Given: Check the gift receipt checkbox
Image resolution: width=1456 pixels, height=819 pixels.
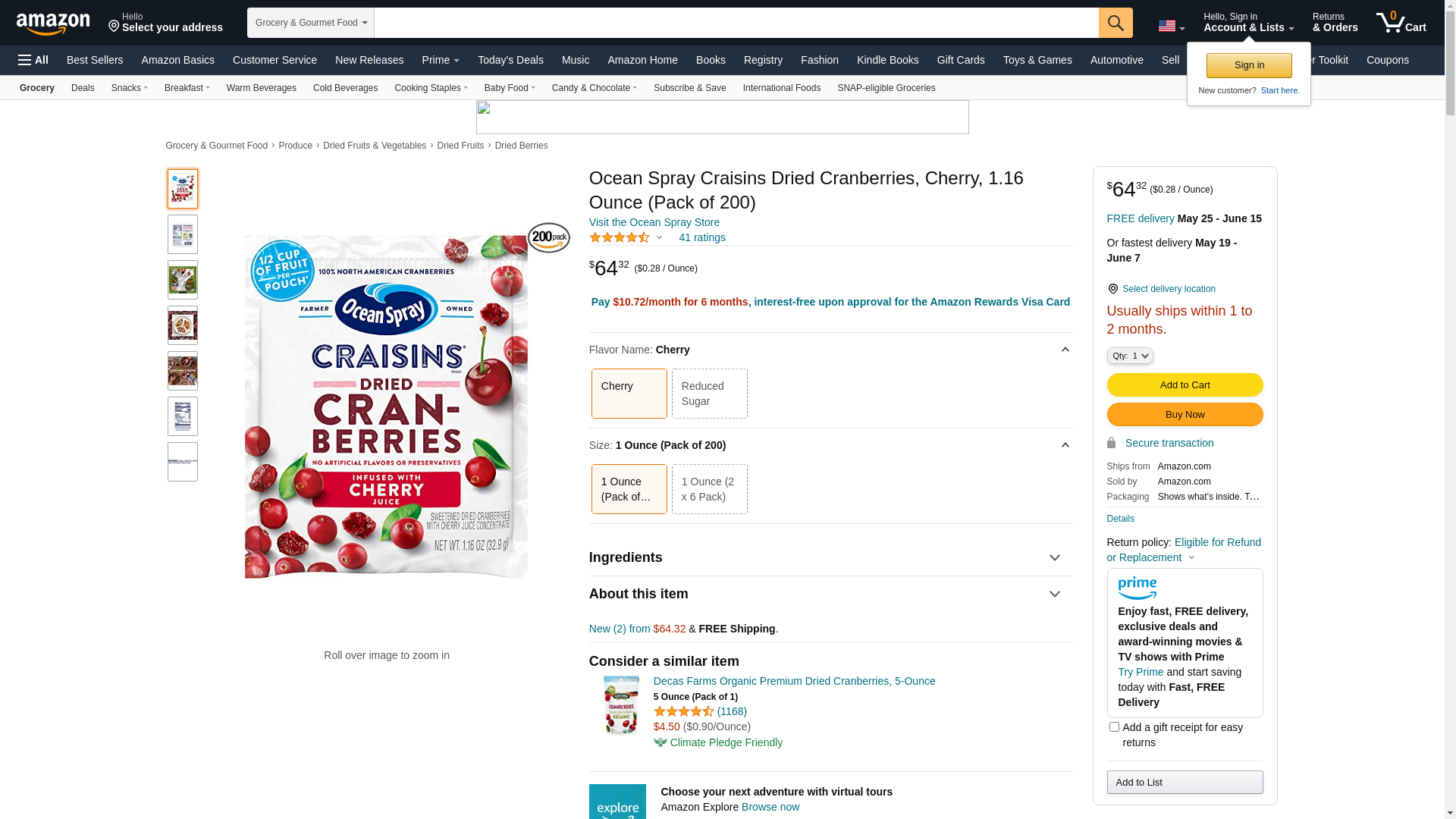Looking at the screenshot, I should (1114, 727).
